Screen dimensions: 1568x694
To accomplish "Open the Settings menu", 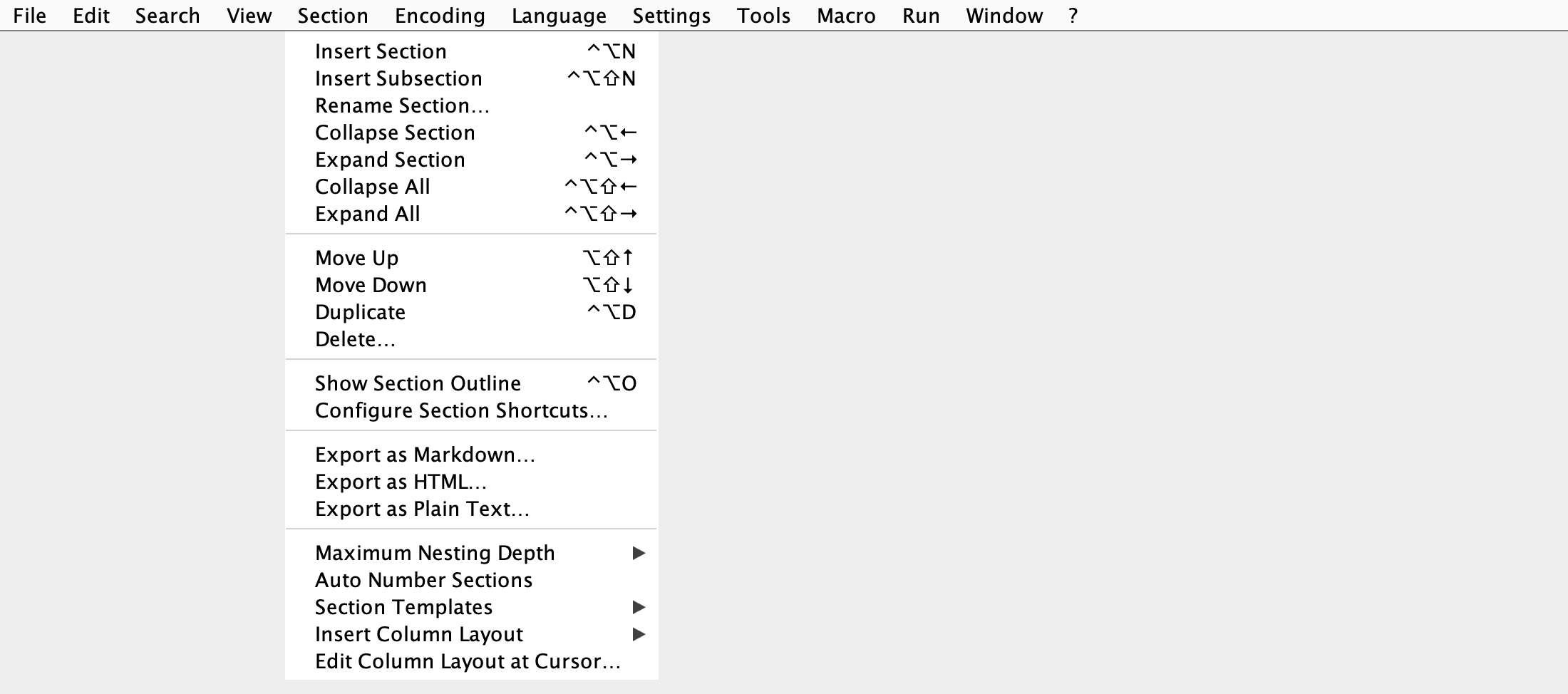I will pyautogui.click(x=671, y=16).
